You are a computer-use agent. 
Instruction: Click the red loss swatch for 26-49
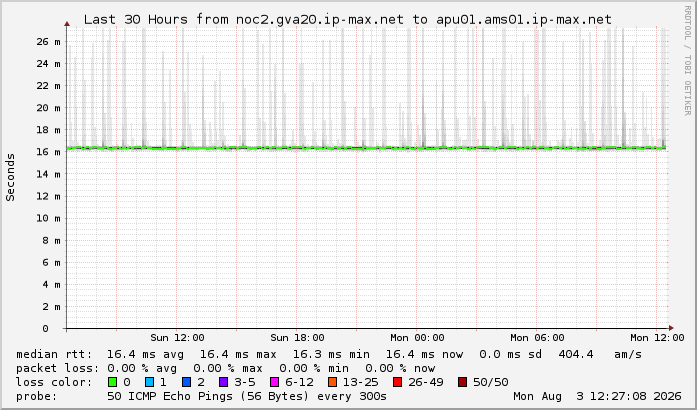pos(397,382)
